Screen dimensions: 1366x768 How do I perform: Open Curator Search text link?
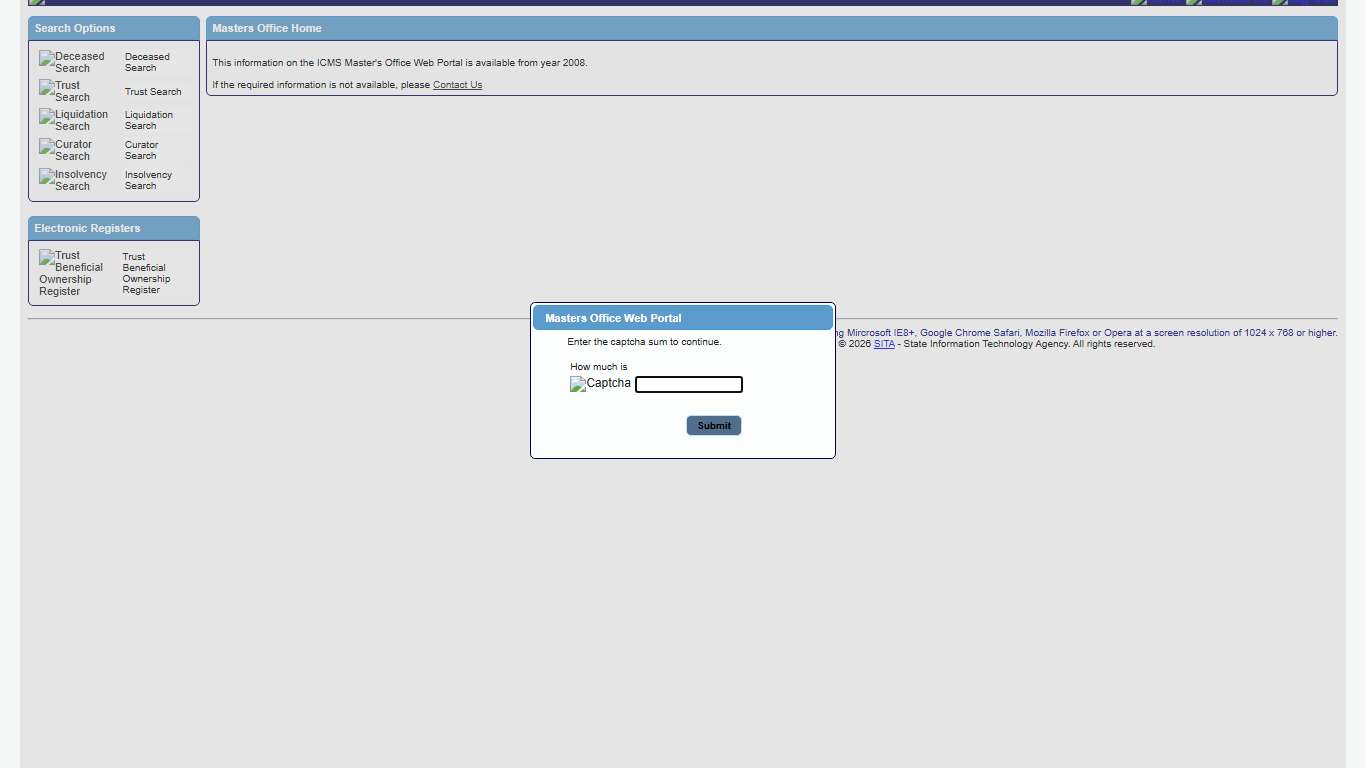(x=141, y=150)
